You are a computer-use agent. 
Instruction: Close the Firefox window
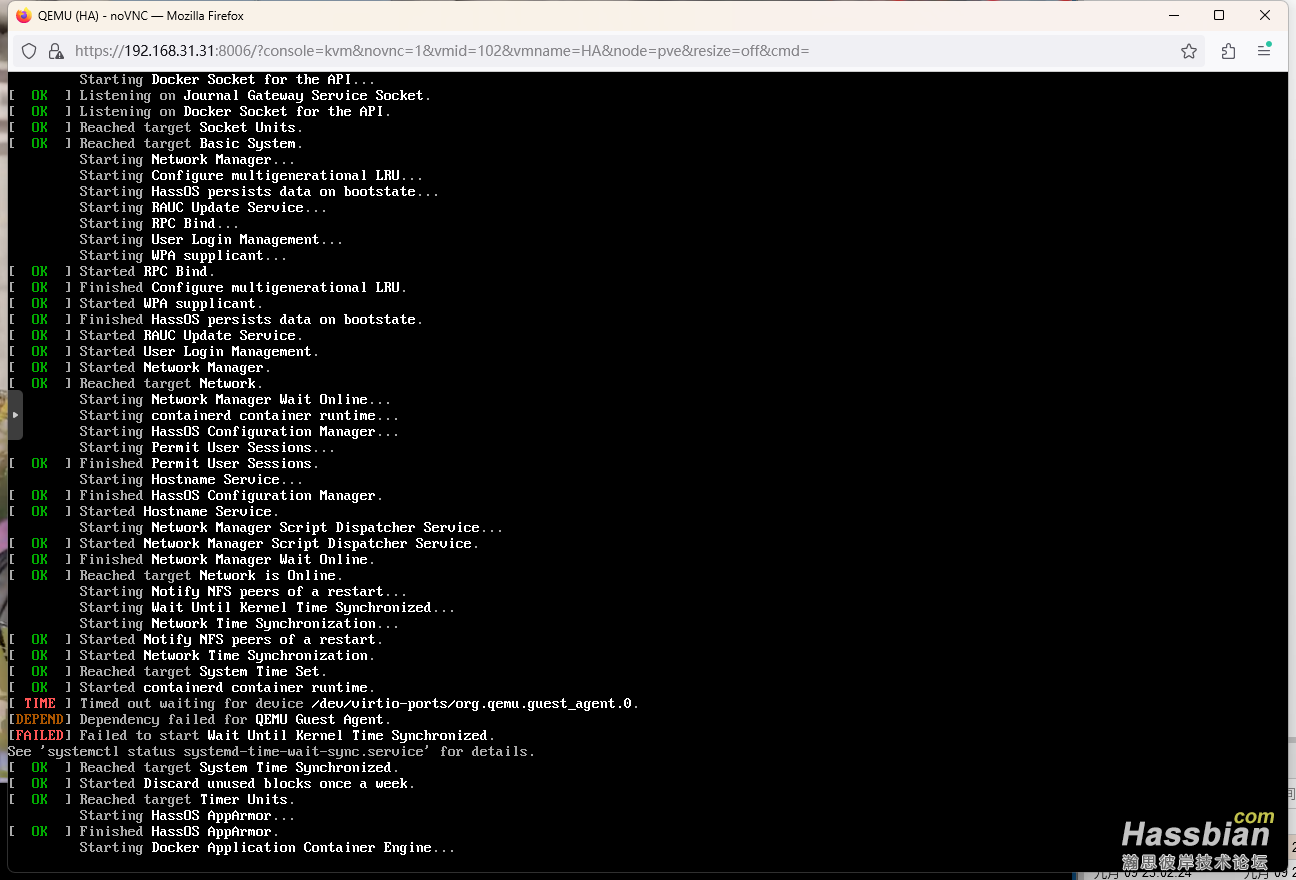point(1265,16)
